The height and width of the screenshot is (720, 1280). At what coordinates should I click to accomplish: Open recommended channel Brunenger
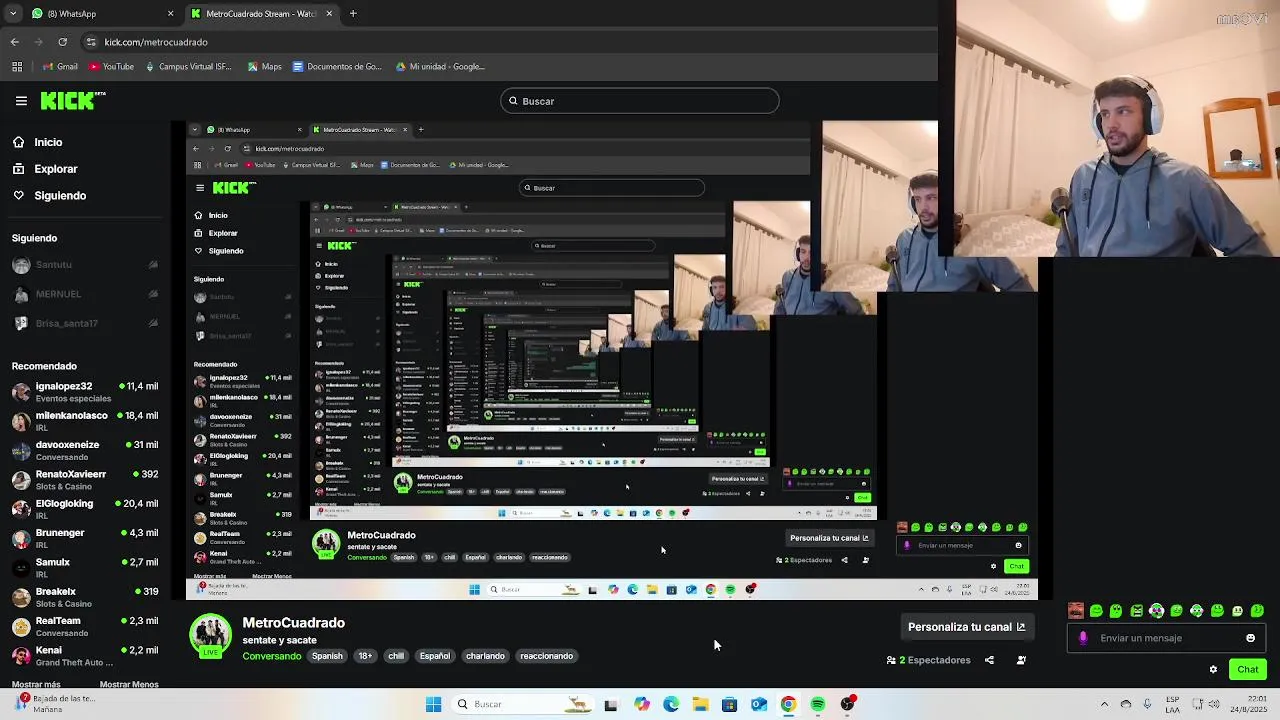click(86, 538)
